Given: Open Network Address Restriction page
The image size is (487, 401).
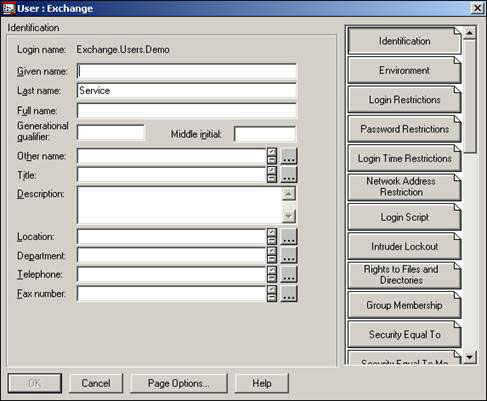Looking at the screenshot, I should point(404,188).
